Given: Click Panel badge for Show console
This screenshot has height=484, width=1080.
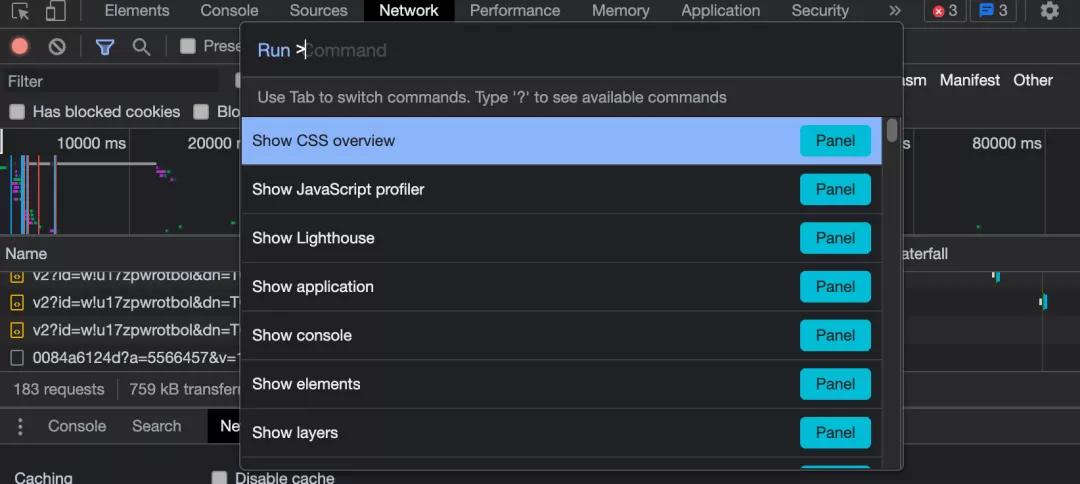Looking at the screenshot, I should (835, 335).
